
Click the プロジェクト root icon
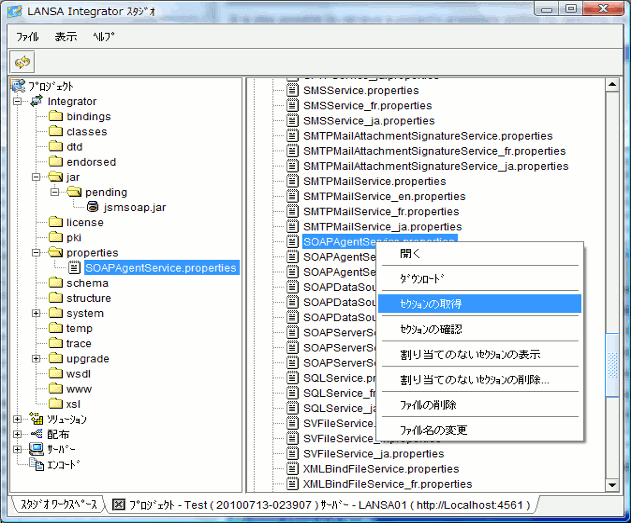click(18, 86)
